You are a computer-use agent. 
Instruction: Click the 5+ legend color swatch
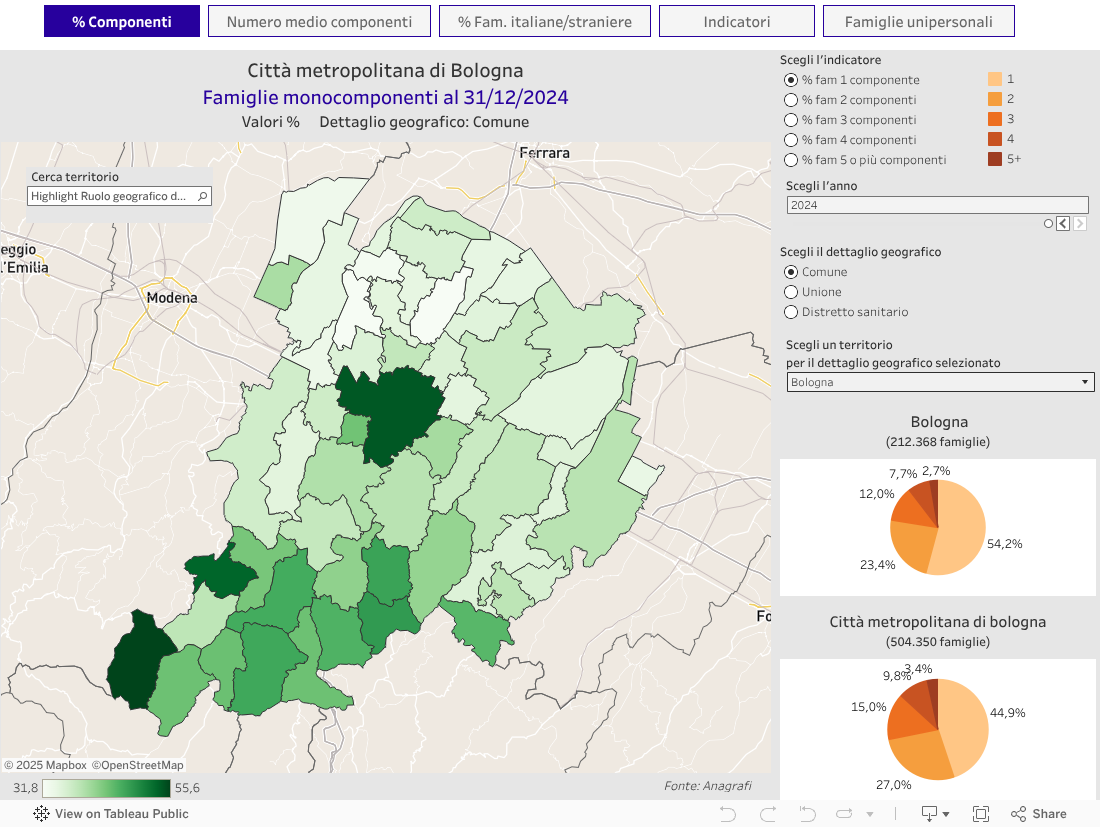(x=995, y=159)
